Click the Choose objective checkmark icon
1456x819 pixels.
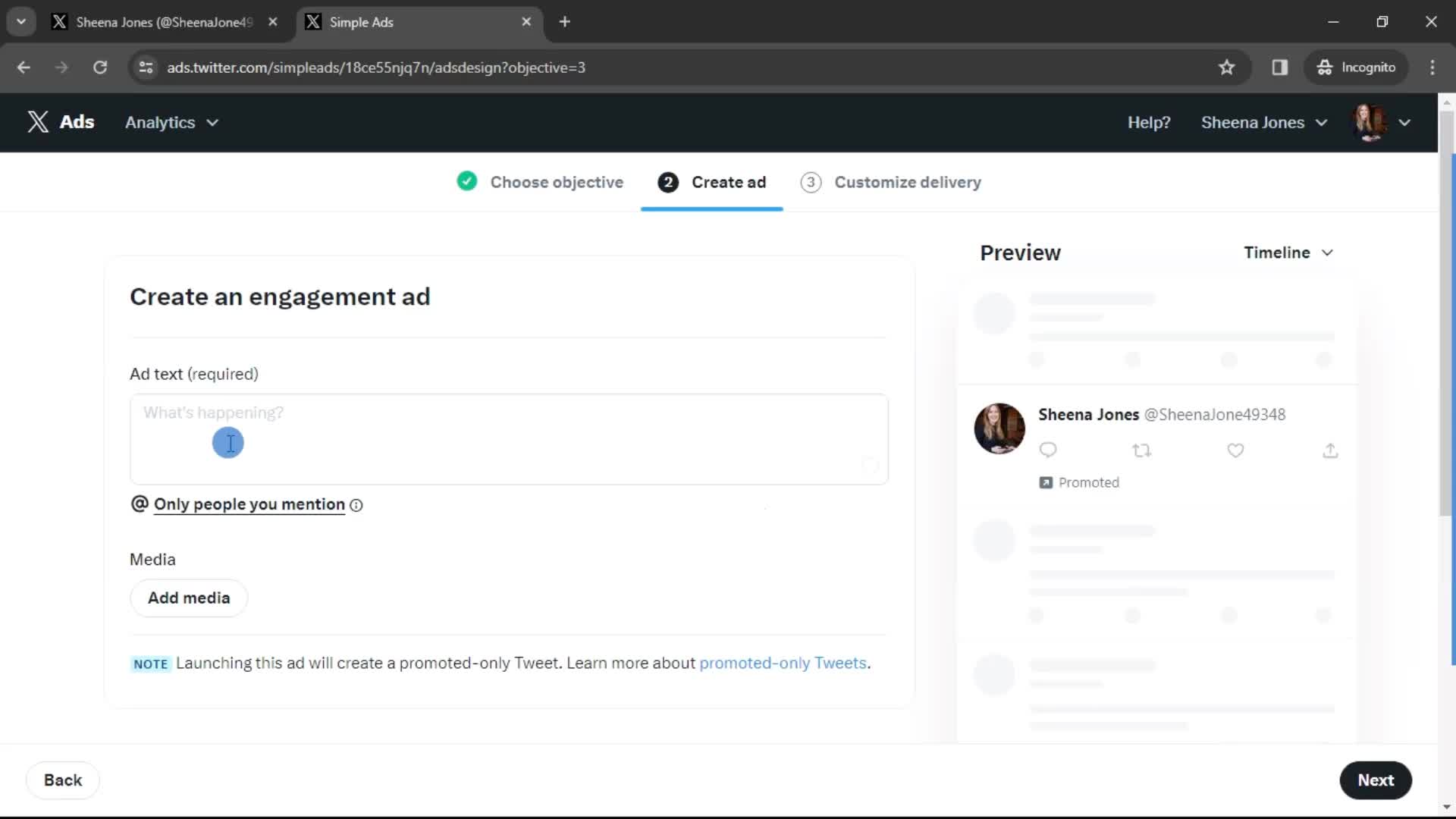467,182
